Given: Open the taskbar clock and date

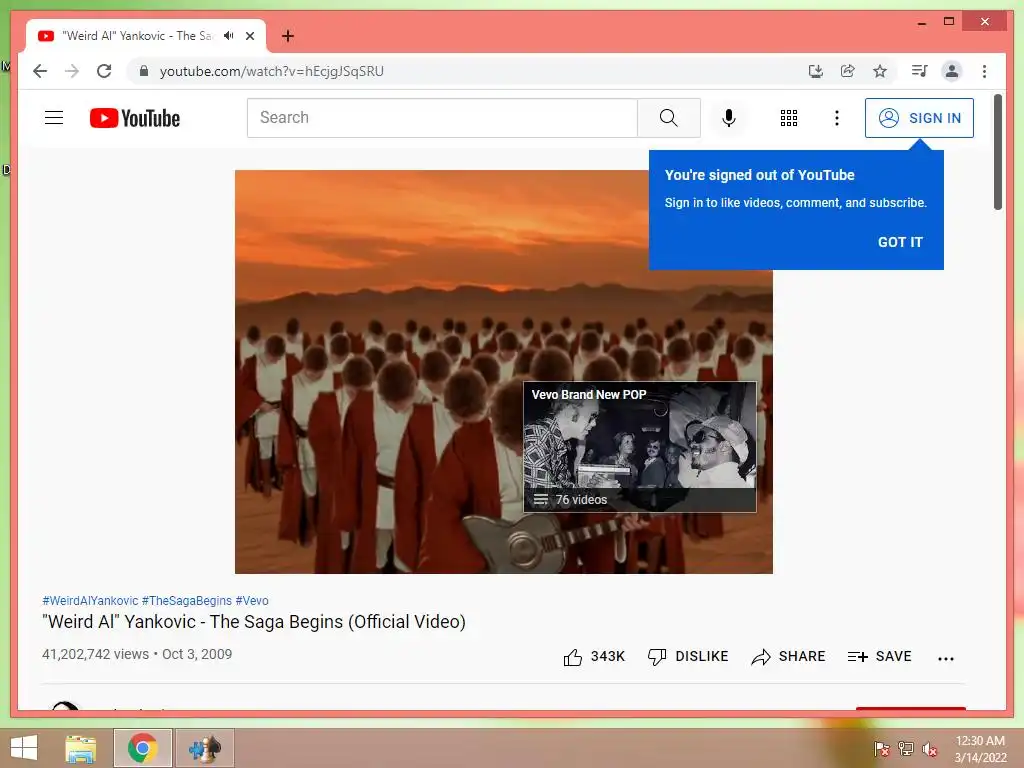Looking at the screenshot, I should click(x=980, y=749).
